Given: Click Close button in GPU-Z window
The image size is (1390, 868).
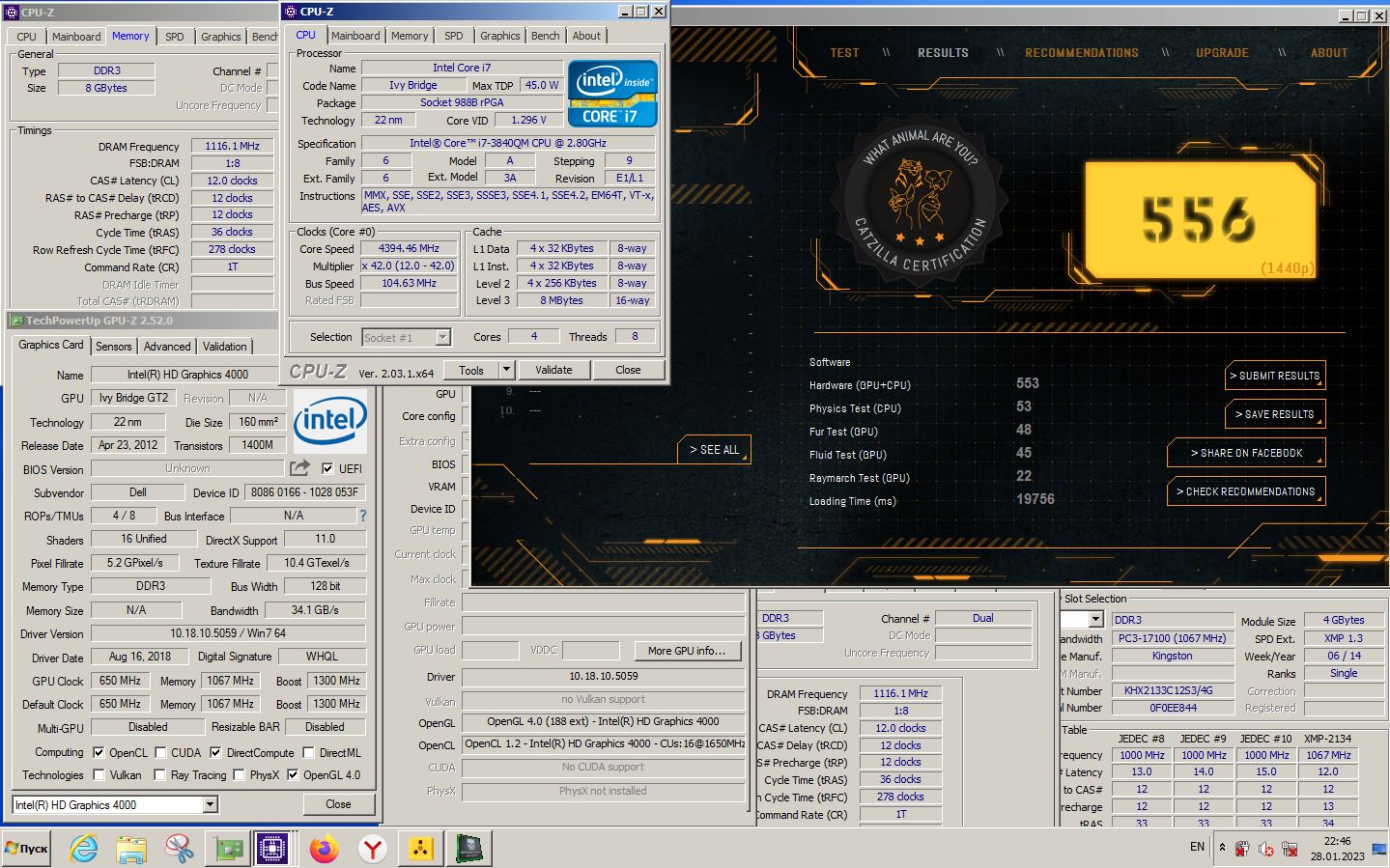Looking at the screenshot, I should (x=338, y=804).
